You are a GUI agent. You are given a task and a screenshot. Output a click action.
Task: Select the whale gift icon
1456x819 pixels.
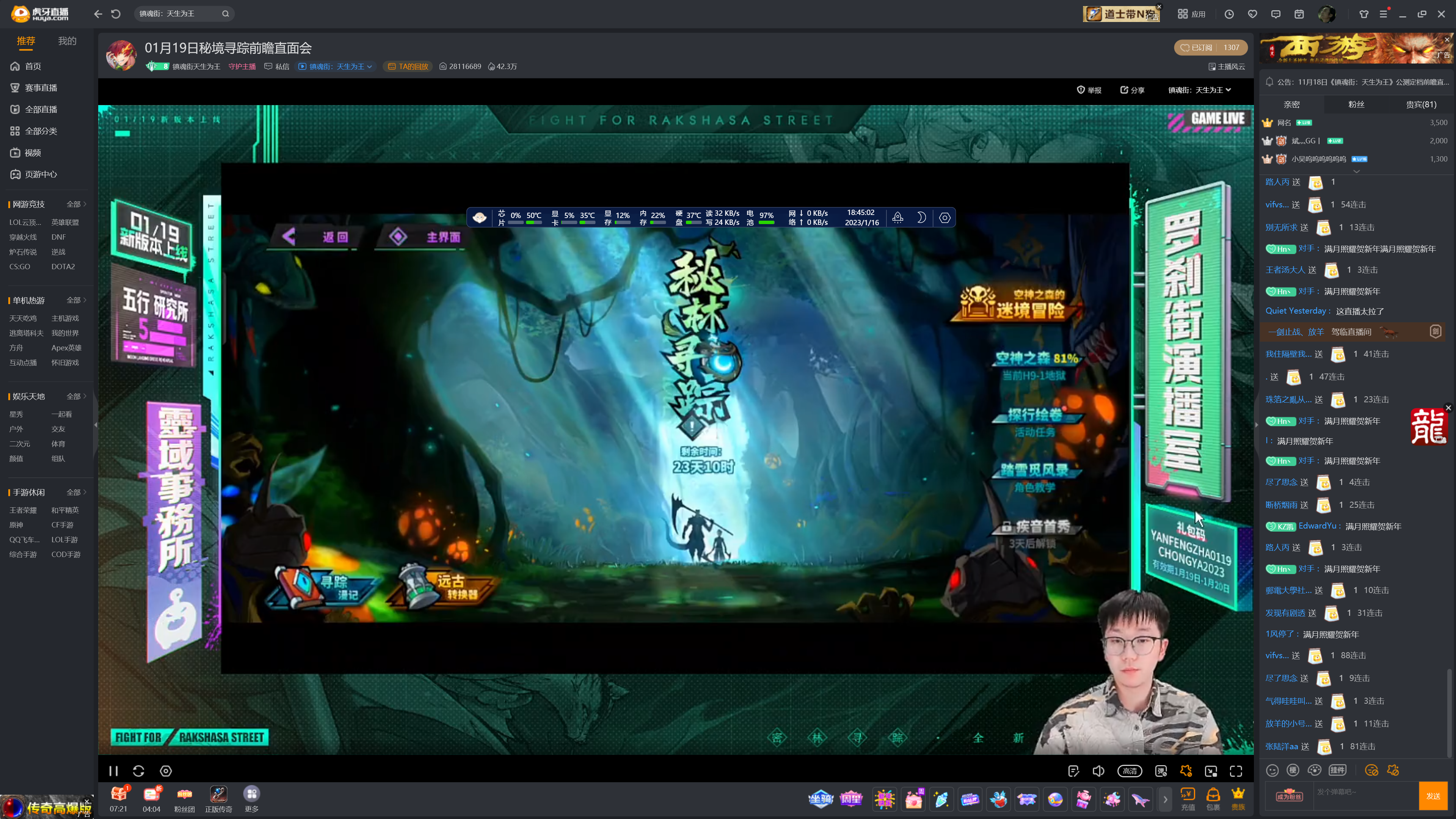click(x=1141, y=800)
